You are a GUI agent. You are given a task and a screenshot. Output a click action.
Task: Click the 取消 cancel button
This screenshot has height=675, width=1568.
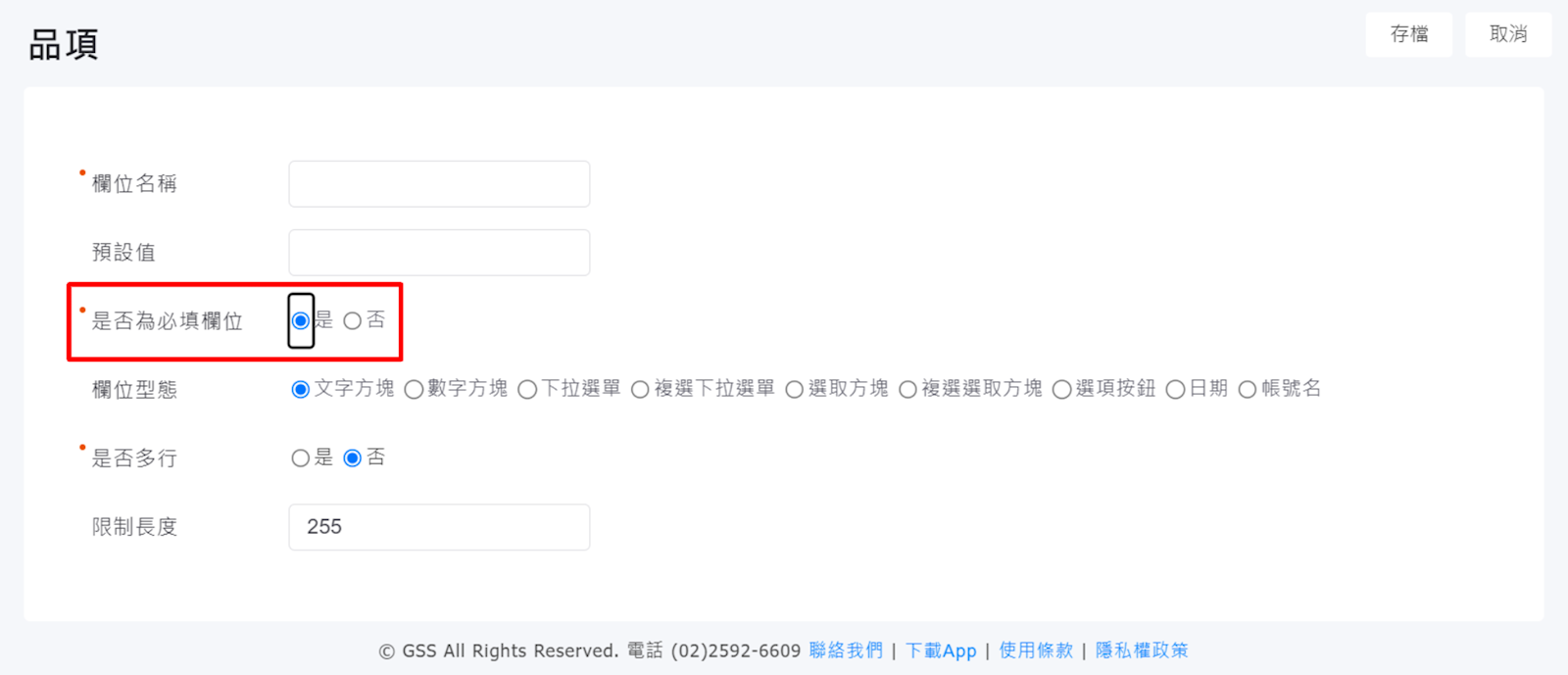pos(1507,34)
